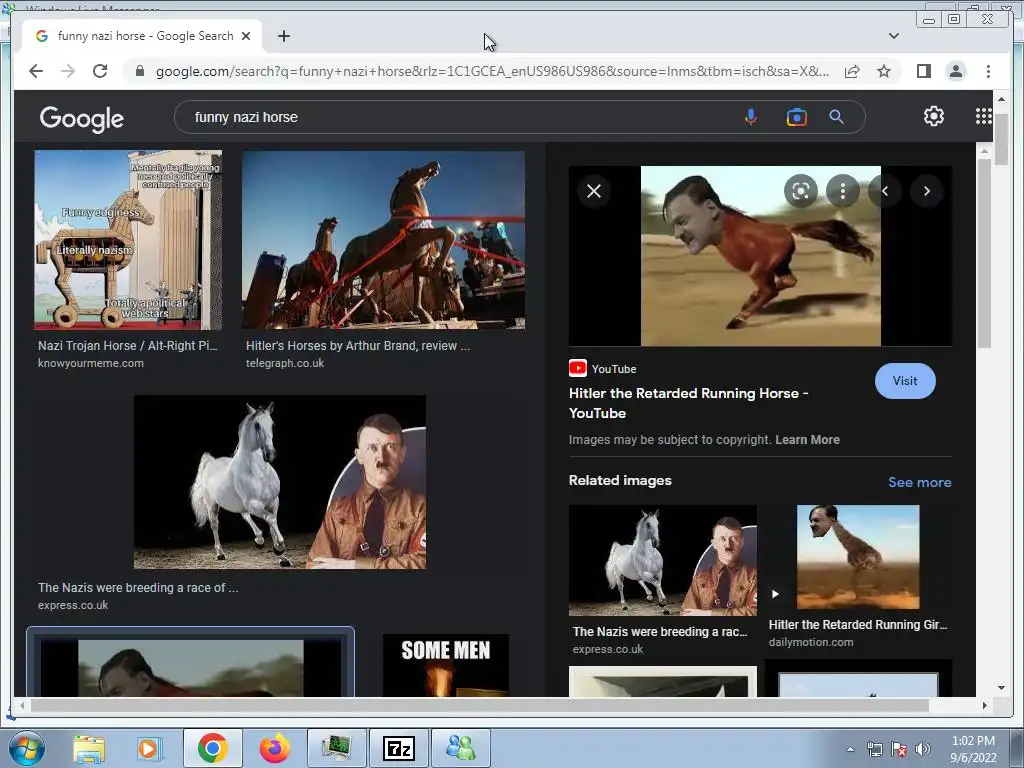
Task: Open related white horse image thumbnail
Action: tap(663, 560)
